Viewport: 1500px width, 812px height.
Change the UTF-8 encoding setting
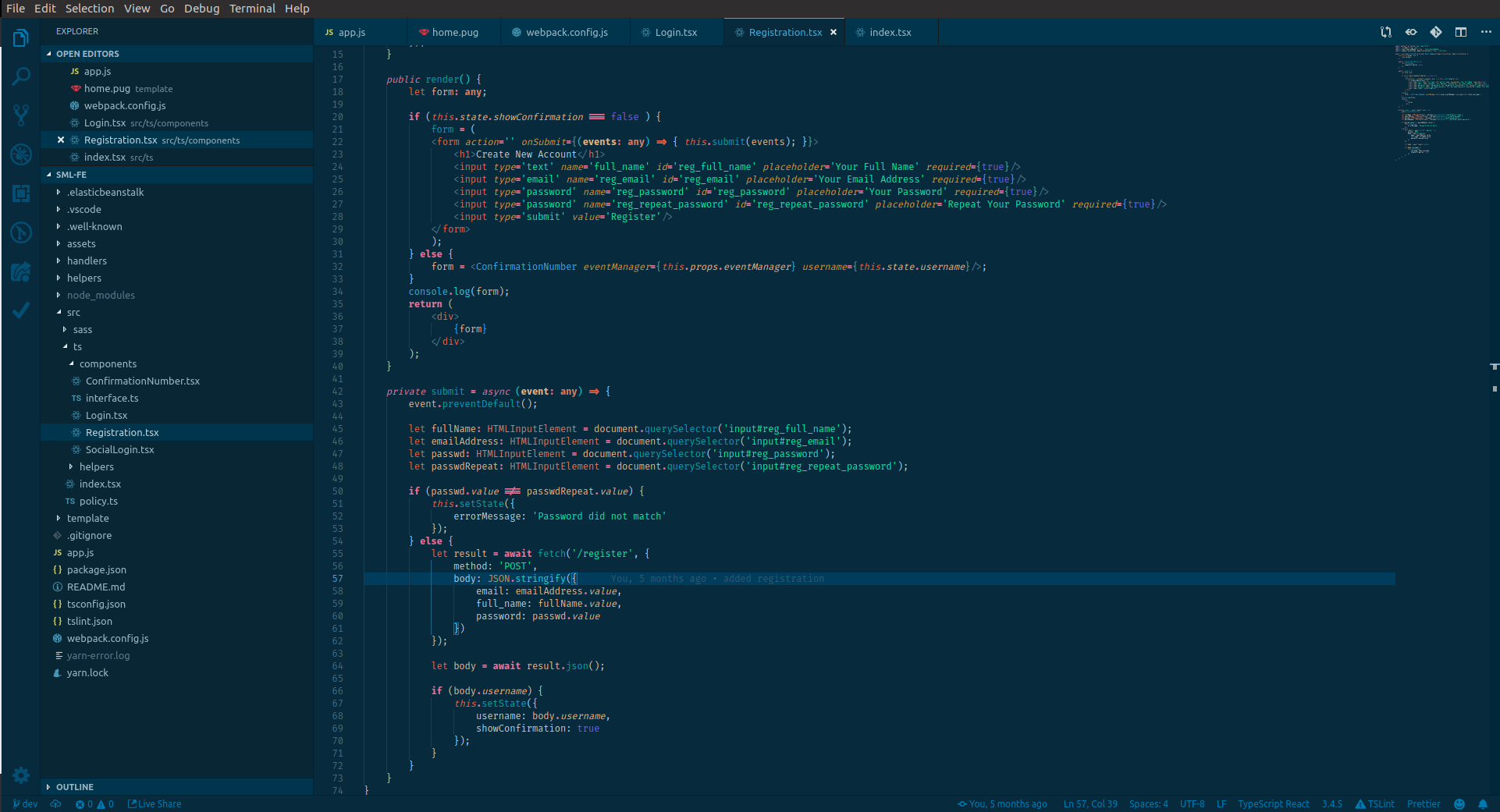coord(1192,804)
